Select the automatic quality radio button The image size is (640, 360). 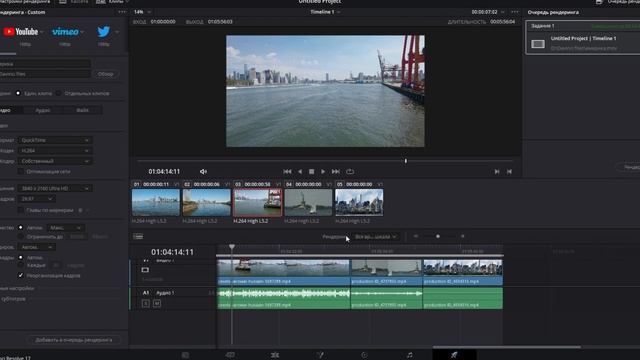(20, 227)
